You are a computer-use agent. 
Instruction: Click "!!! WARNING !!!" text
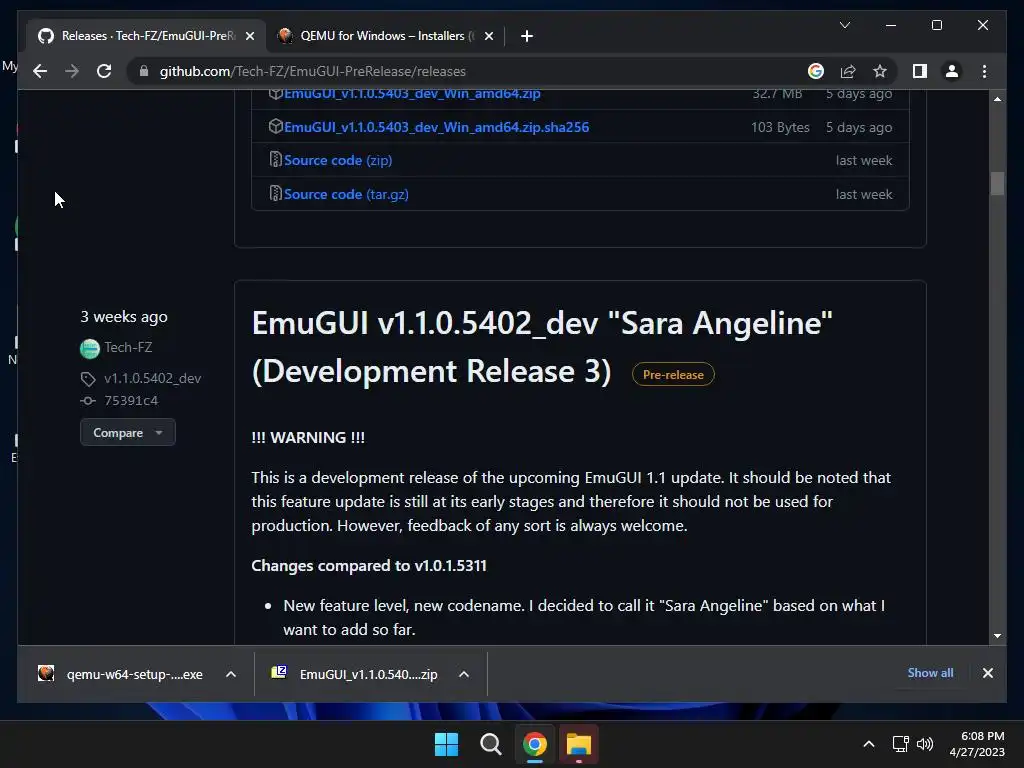[x=308, y=438]
